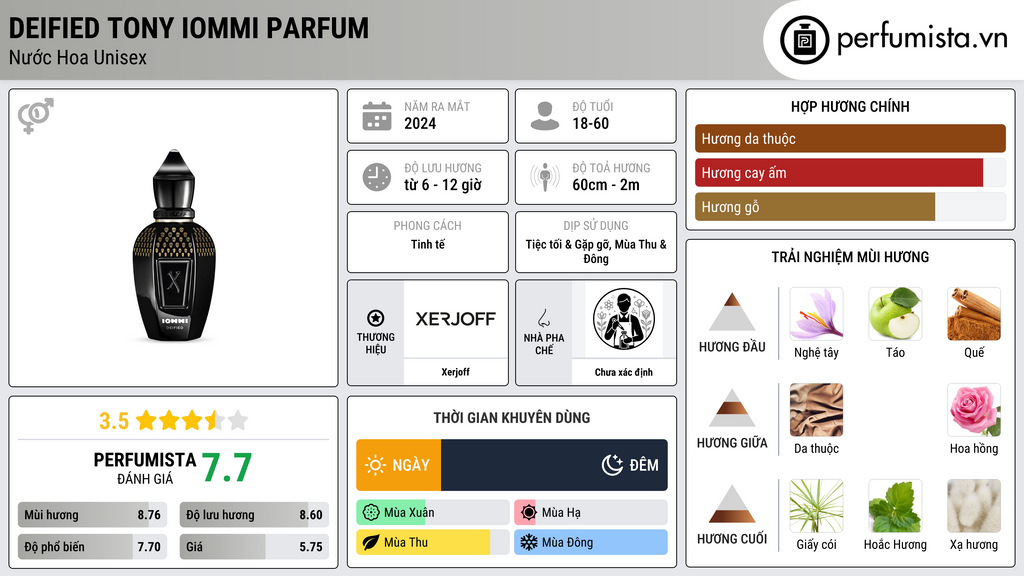The width and height of the screenshot is (1024, 576).
Task: Click the perfumer illustration avatar
Action: pyautogui.click(x=624, y=319)
